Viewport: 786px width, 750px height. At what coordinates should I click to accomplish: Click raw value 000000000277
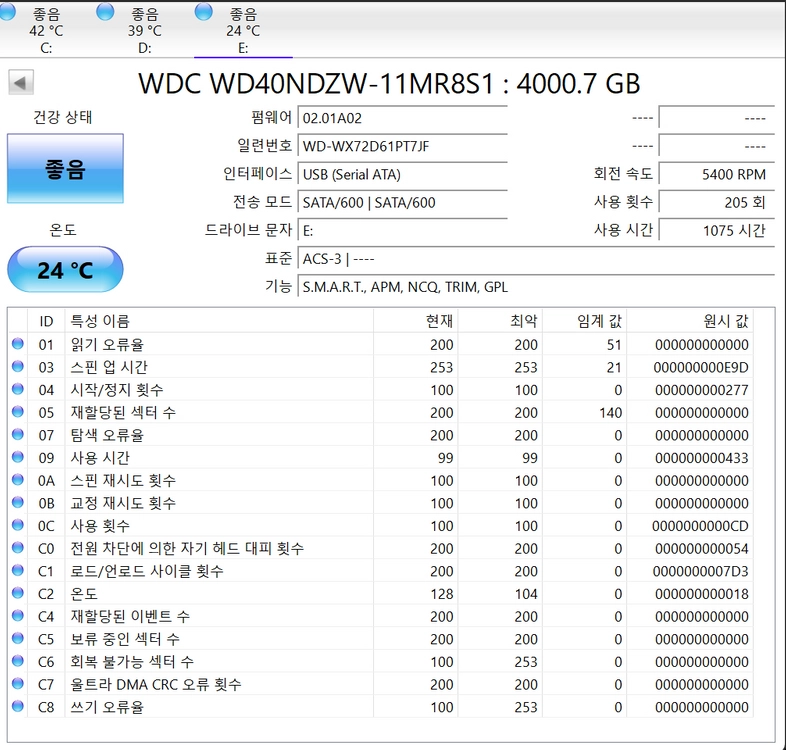701,390
